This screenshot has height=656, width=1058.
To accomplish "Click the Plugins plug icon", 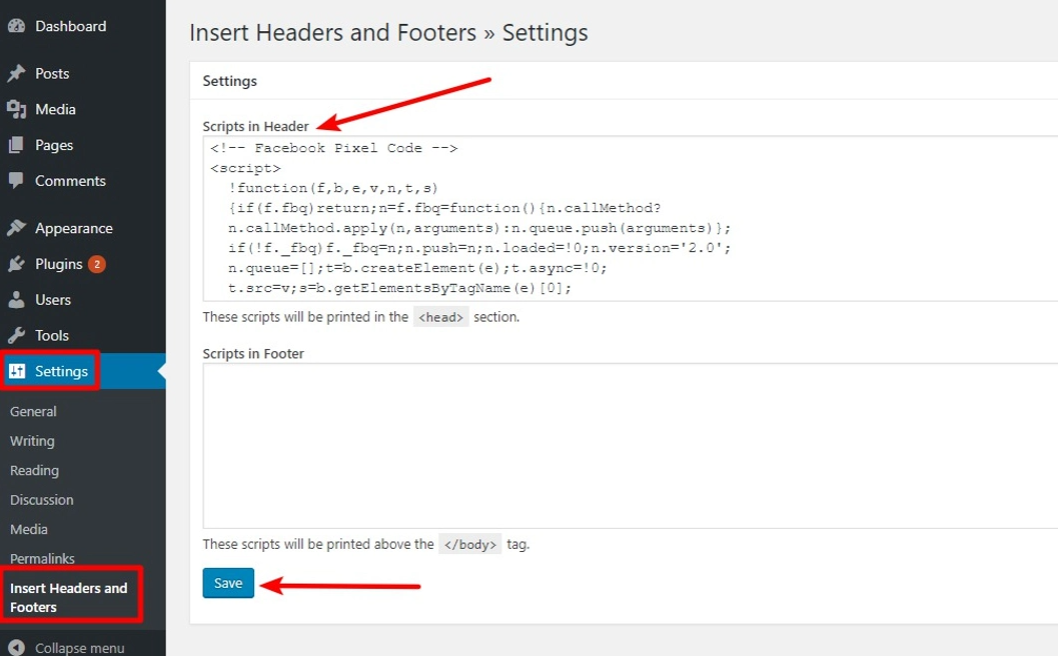I will pyautogui.click(x=16, y=264).
